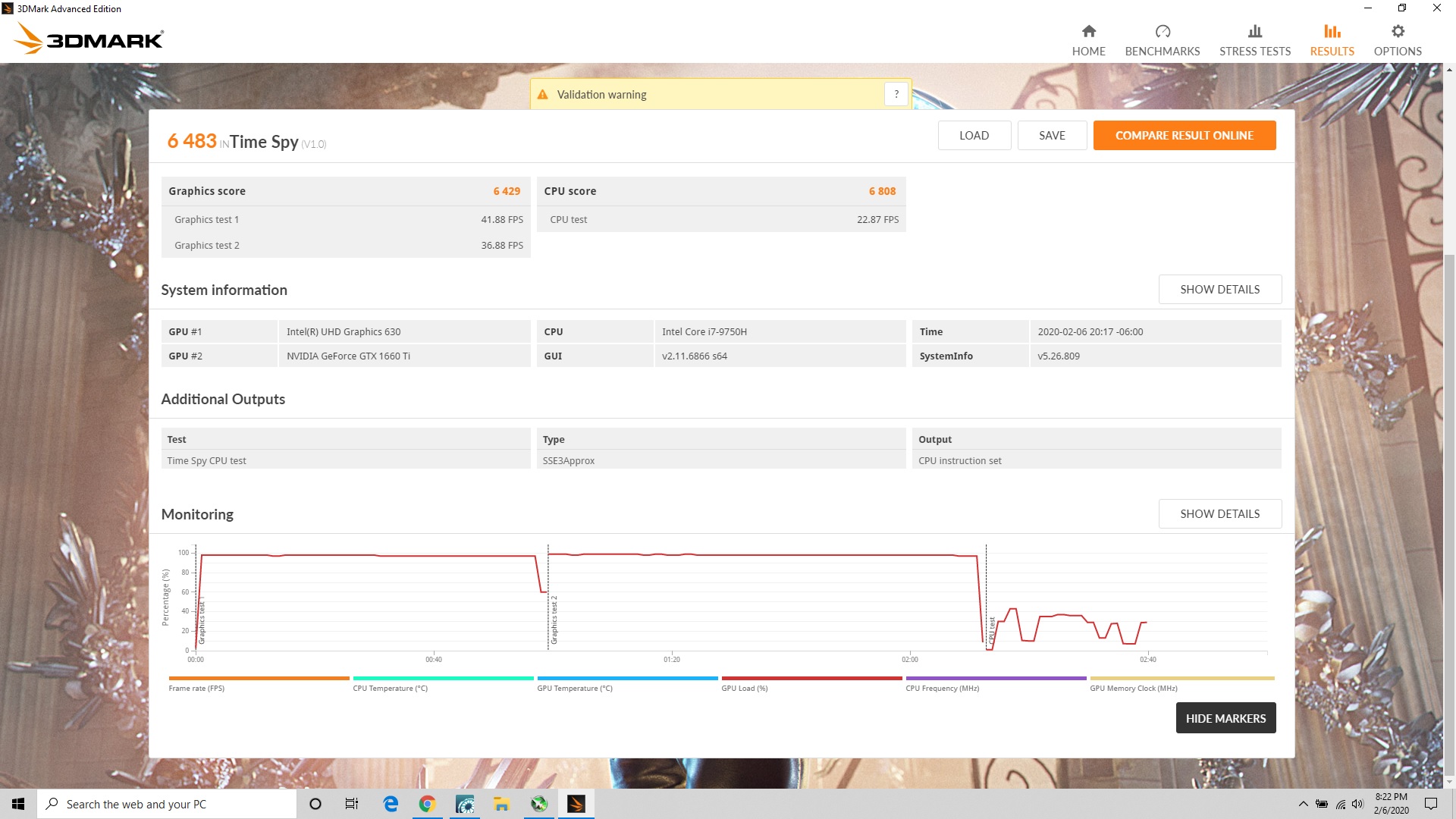Toggle the CPU Temperature legend
This screenshot has width=1456, height=819.
[x=443, y=684]
